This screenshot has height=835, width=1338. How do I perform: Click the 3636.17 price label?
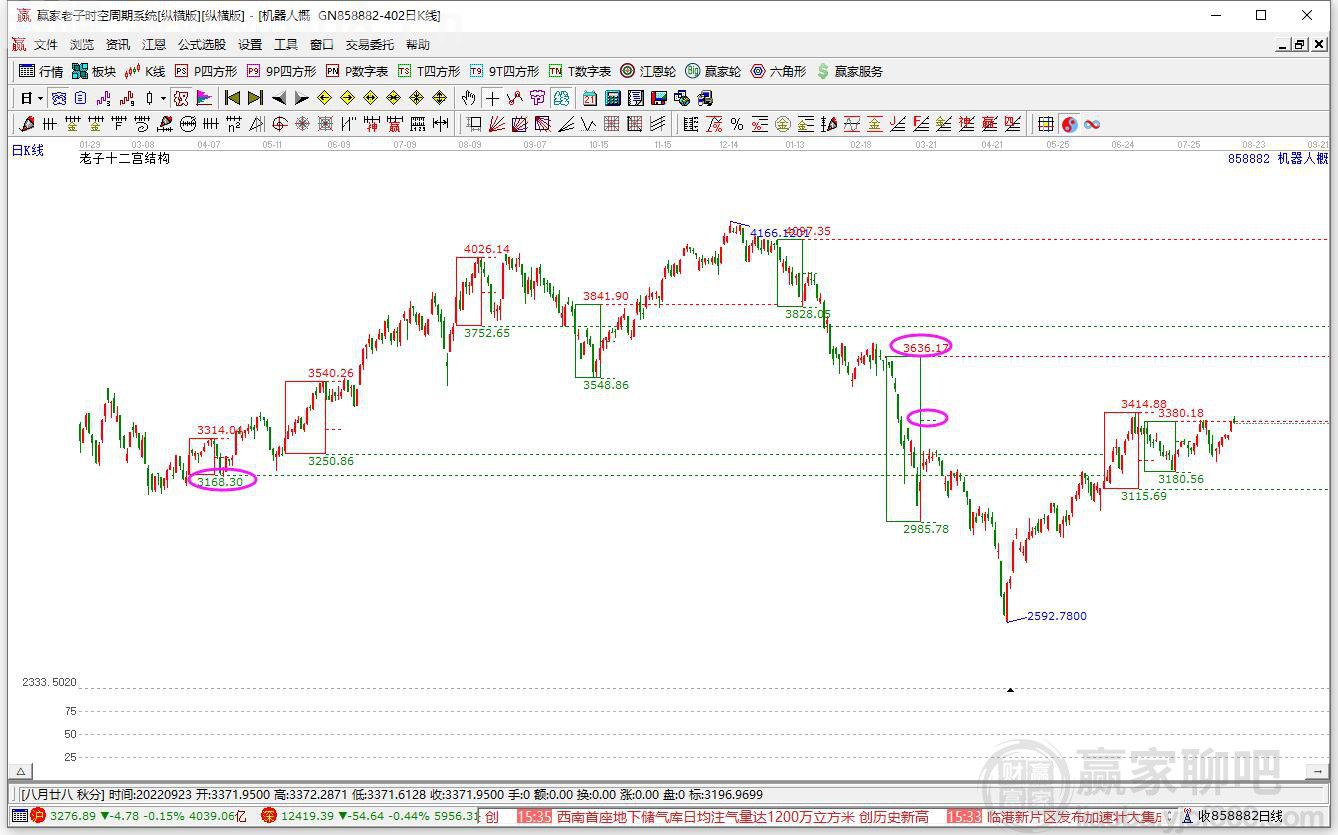pyautogui.click(x=926, y=348)
